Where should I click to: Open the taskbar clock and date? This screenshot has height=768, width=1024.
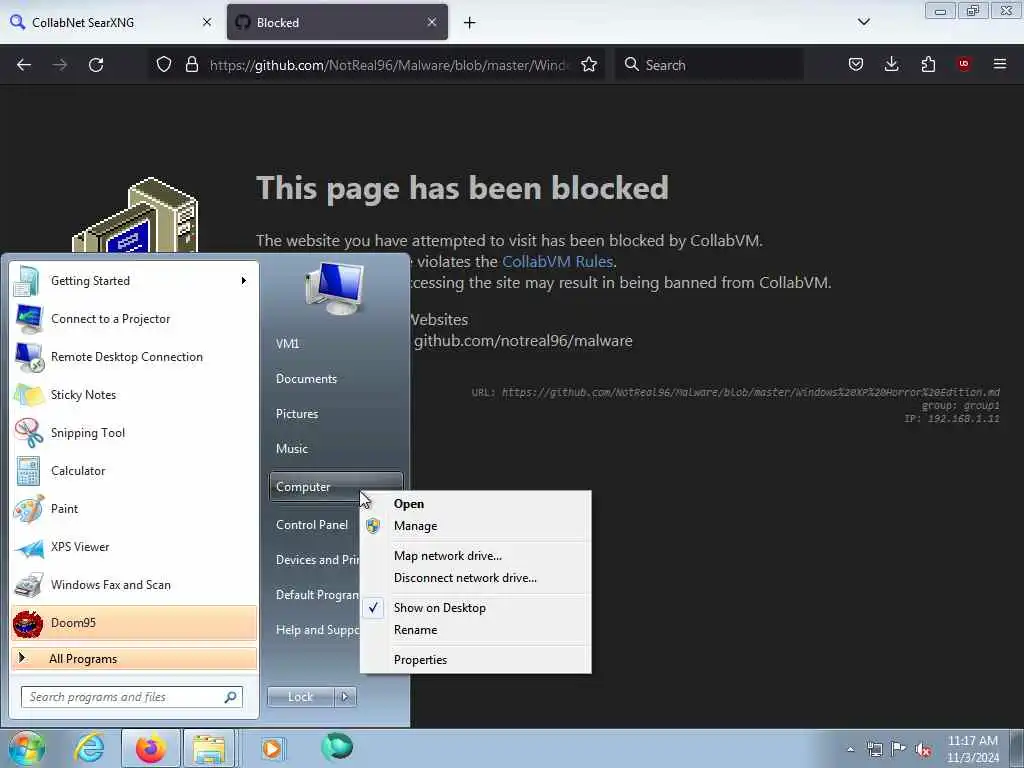click(x=973, y=749)
